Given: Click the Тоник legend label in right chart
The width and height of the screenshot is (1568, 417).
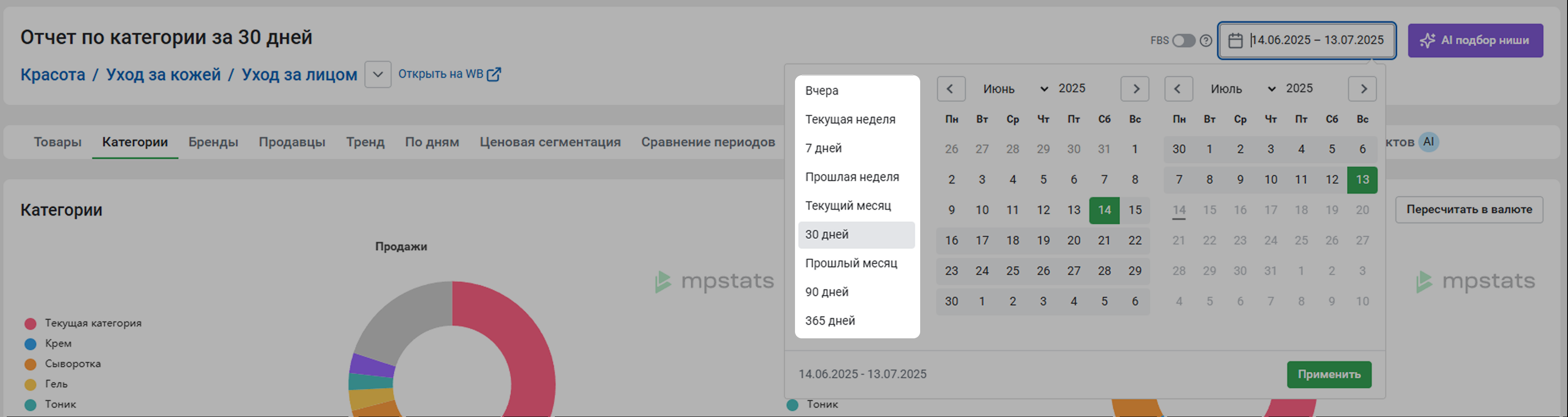Looking at the screenshot, I should (x=822, y=404).
